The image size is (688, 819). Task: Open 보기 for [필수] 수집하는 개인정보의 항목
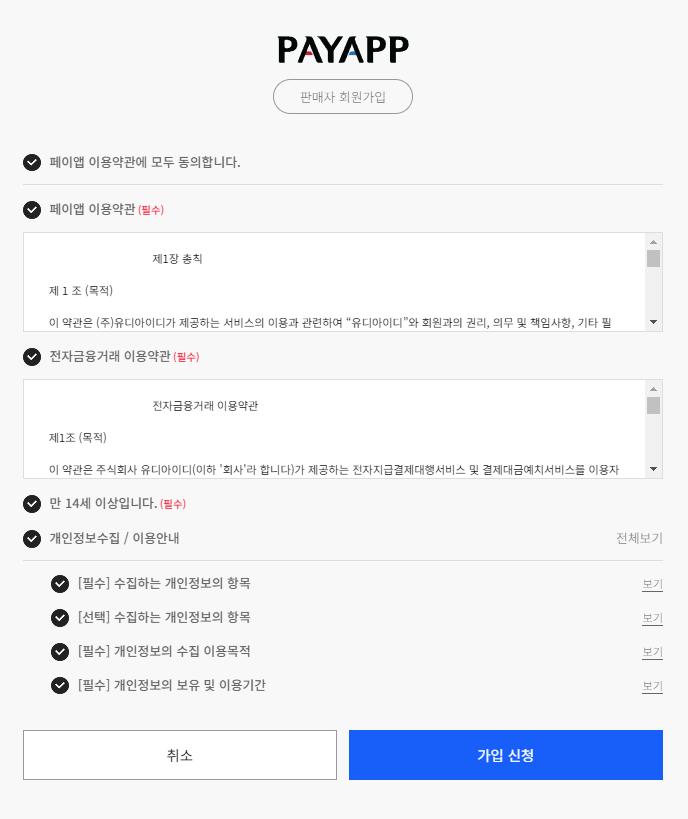[652, 584]
